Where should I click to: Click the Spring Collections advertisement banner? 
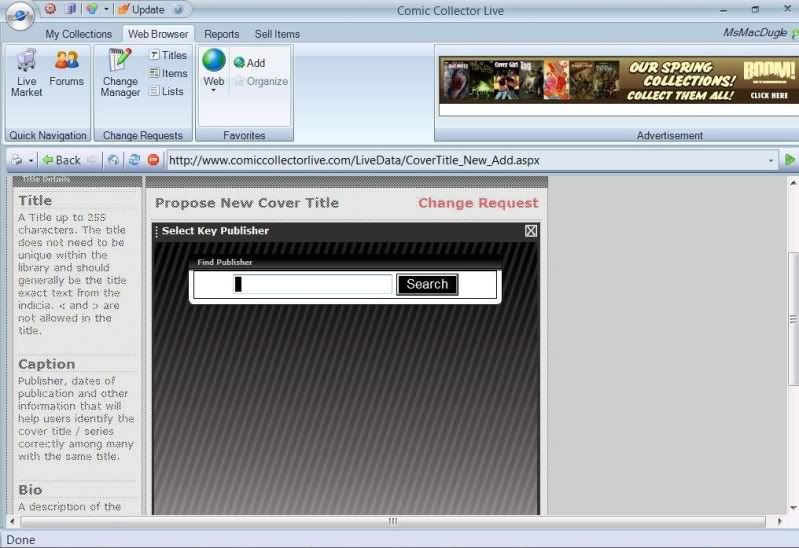point(619,81)
